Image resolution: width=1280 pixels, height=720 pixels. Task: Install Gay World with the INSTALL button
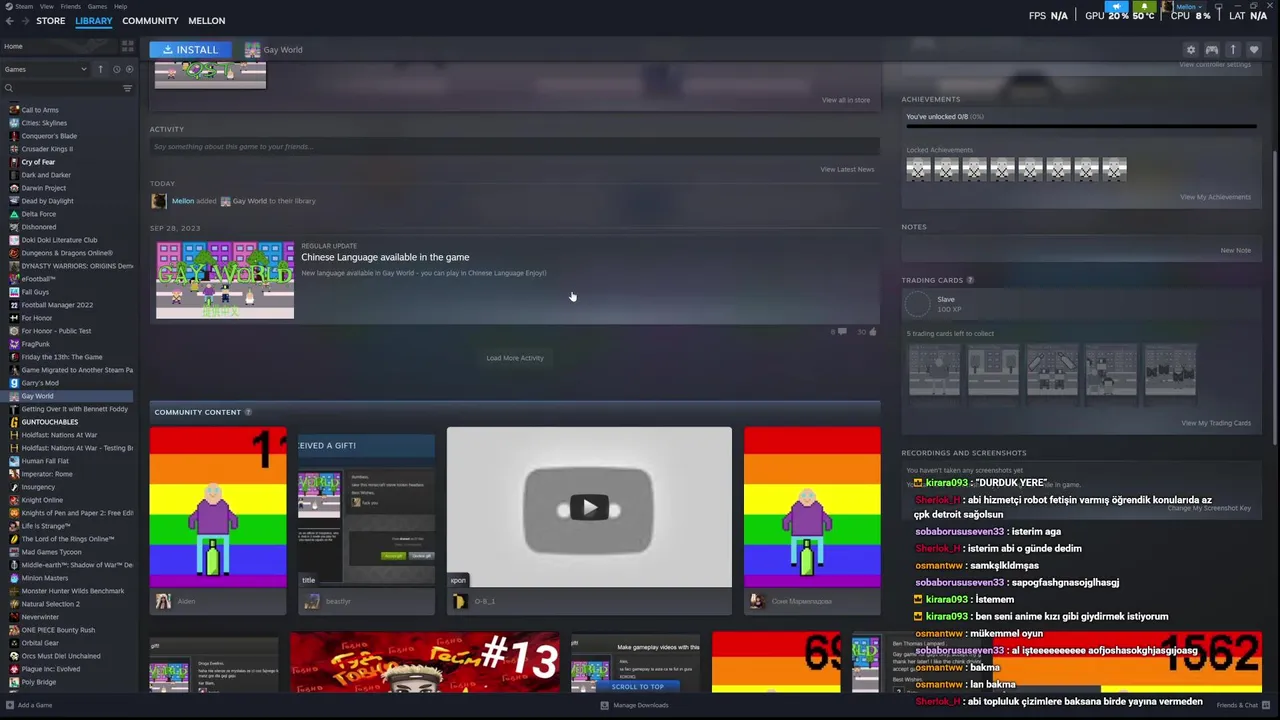point(190,49)
